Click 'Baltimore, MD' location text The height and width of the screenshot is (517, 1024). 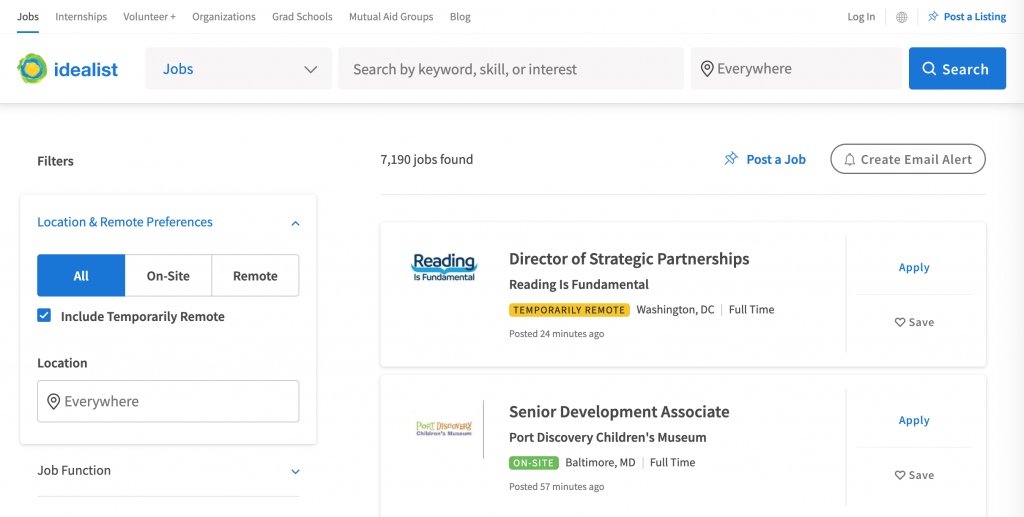600,463
